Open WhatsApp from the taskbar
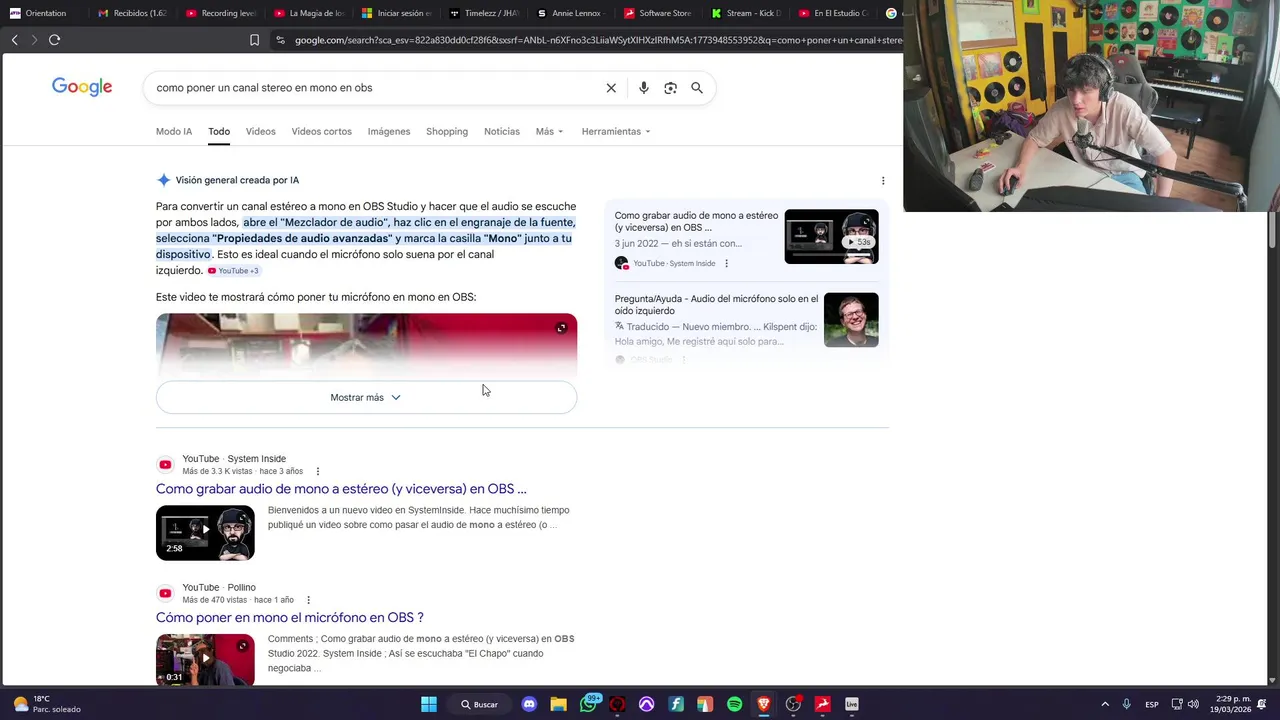The width and height of the screenshot is (1280, 720). 589,704
